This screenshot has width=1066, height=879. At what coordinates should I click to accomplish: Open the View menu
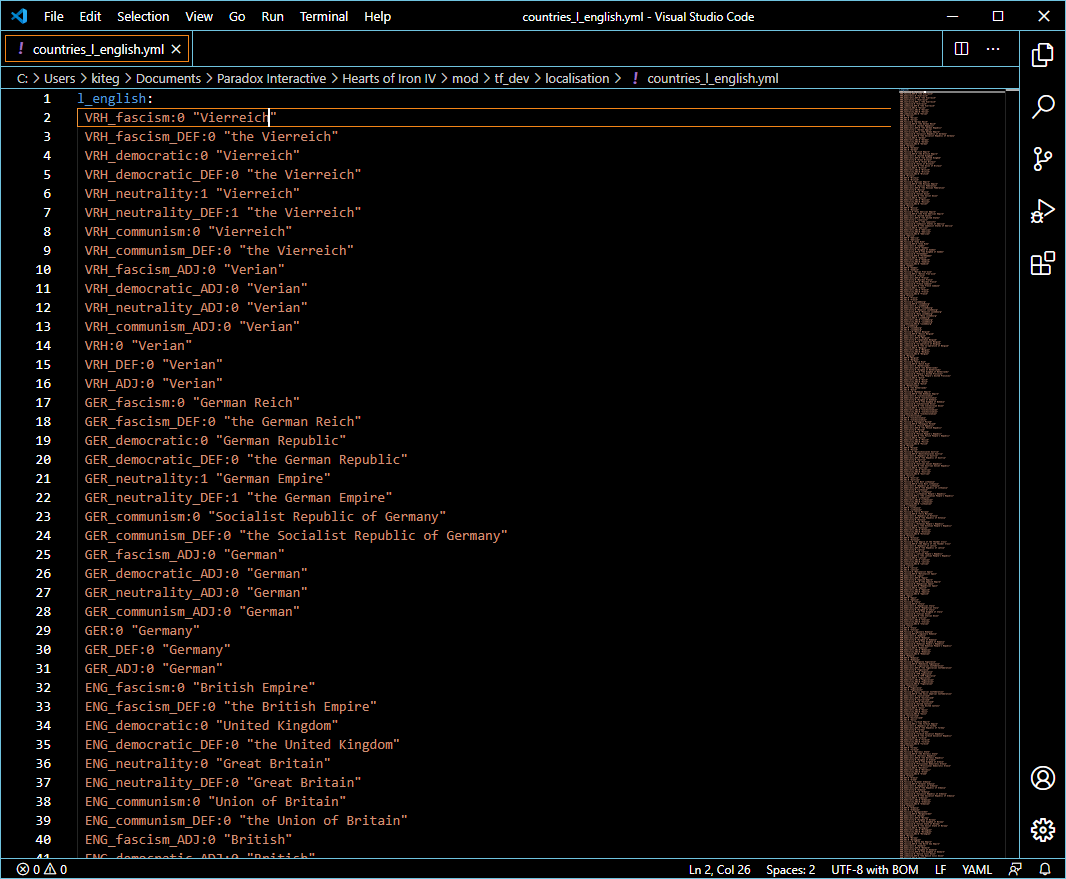[x=199, y=16]
